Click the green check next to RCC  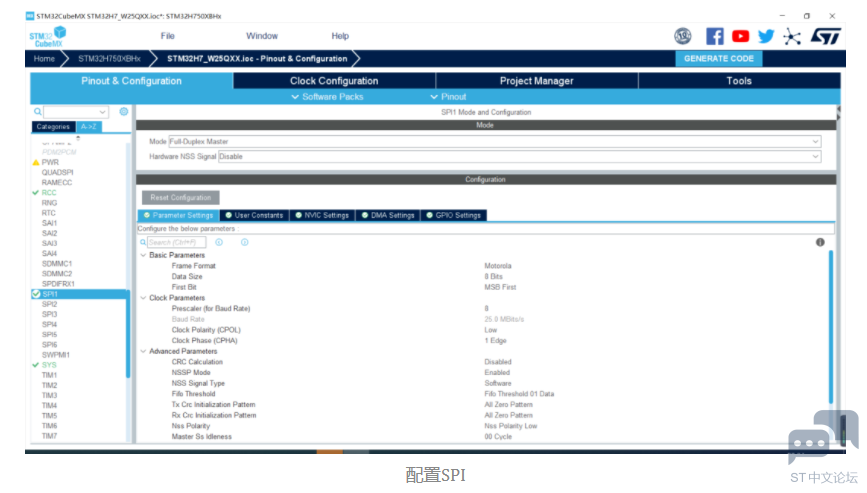pyautogui.click(x=36, y=193)
